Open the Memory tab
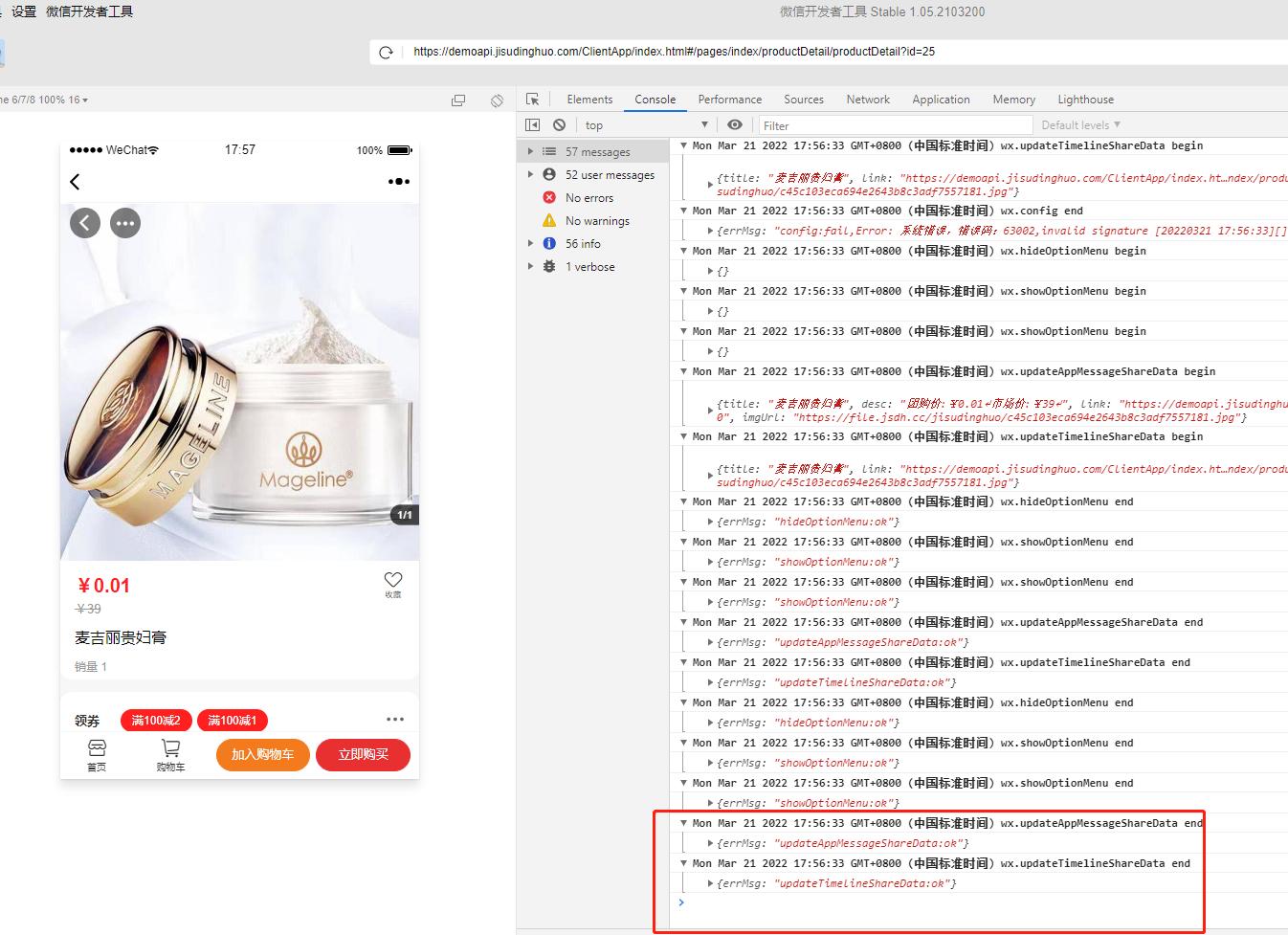Image resolution: width=1288 pixels, height=935 pixels. (1014, 100)
